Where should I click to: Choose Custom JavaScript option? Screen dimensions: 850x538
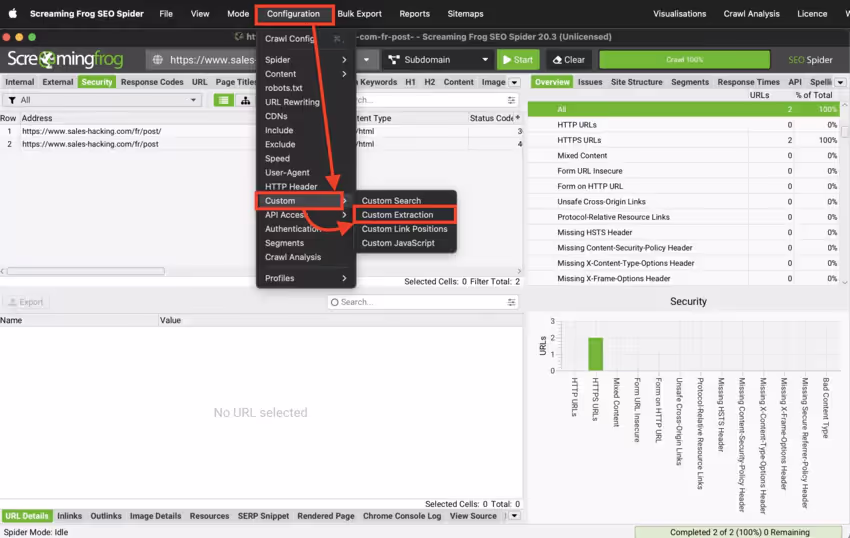[x=404, y=243]
